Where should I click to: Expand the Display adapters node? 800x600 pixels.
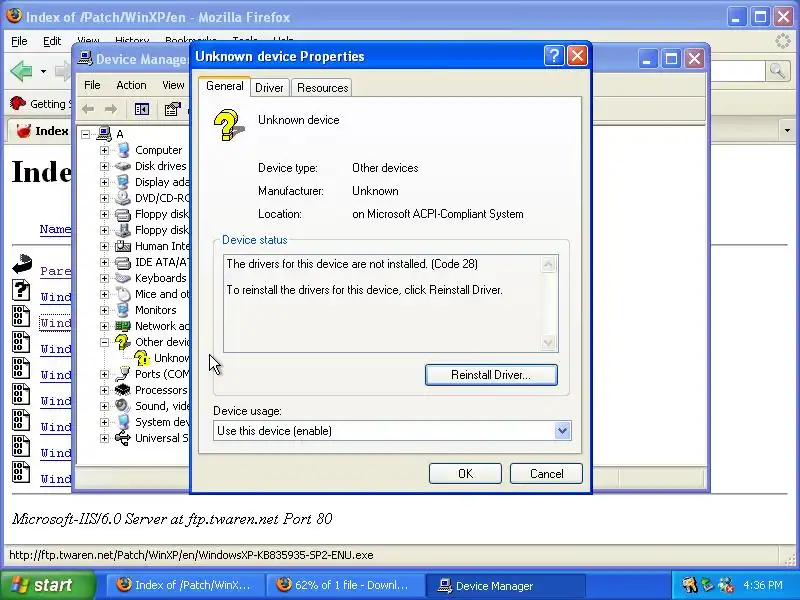[x=105, y=182]
